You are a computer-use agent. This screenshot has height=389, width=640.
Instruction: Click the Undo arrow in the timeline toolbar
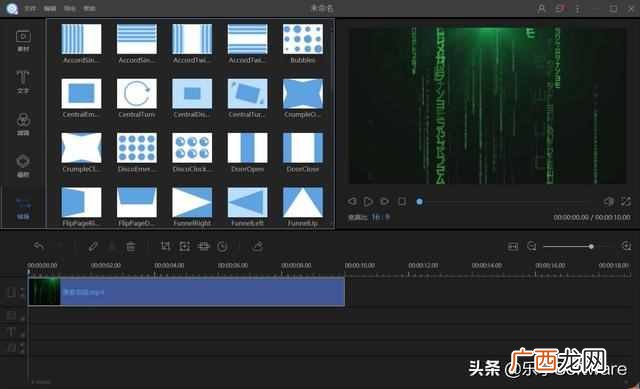point(39,246)
